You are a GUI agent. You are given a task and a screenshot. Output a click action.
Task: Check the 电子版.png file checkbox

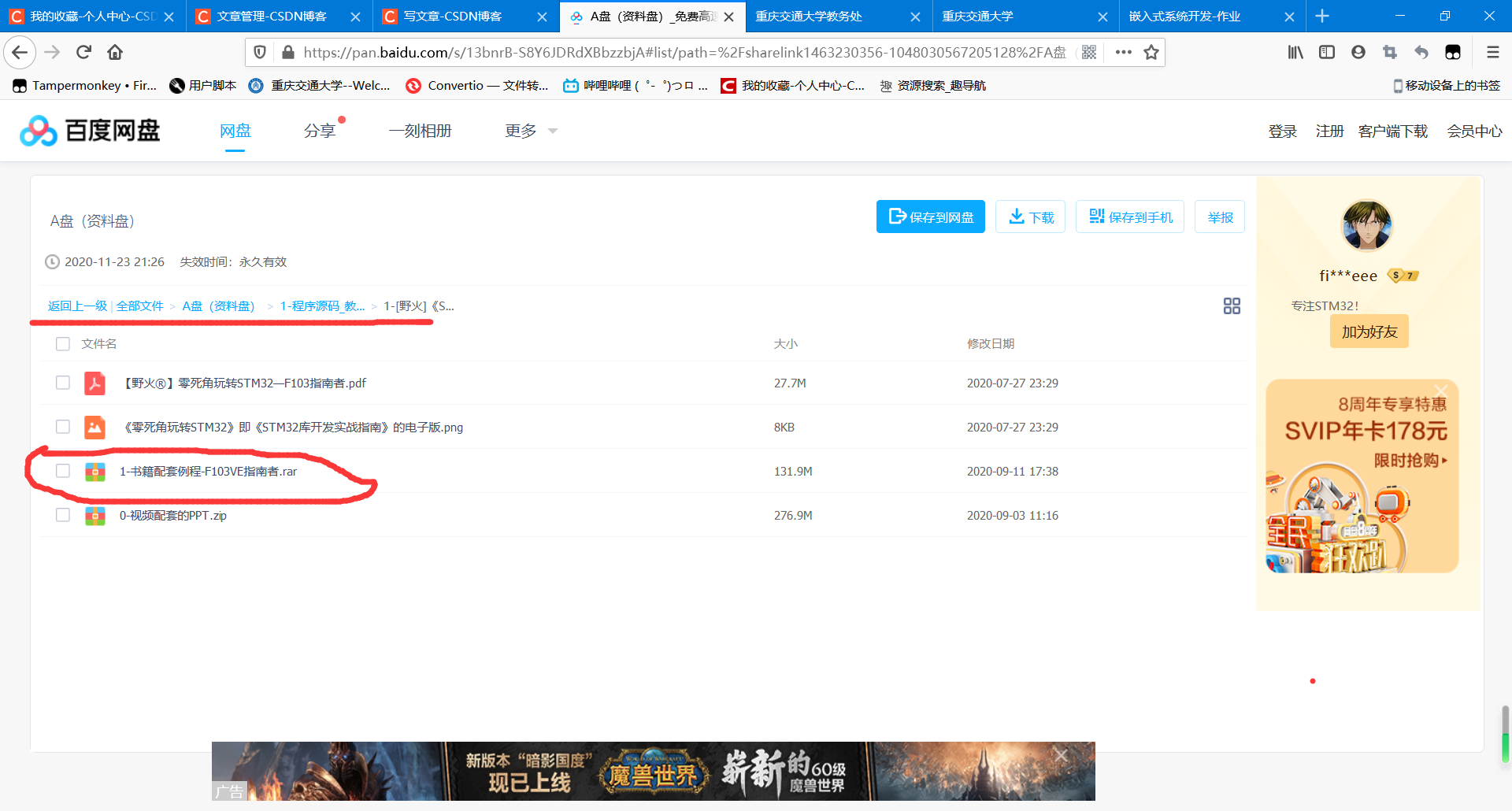tap(63, 427)
